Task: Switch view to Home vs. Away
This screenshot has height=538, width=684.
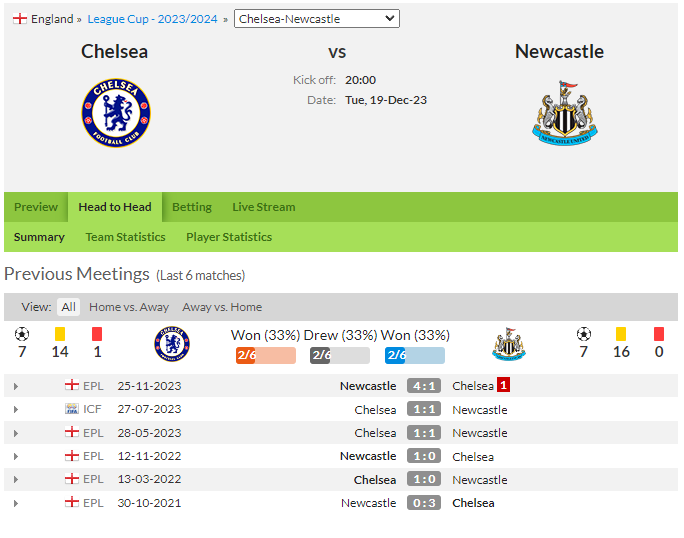Action: click(129, 307)
